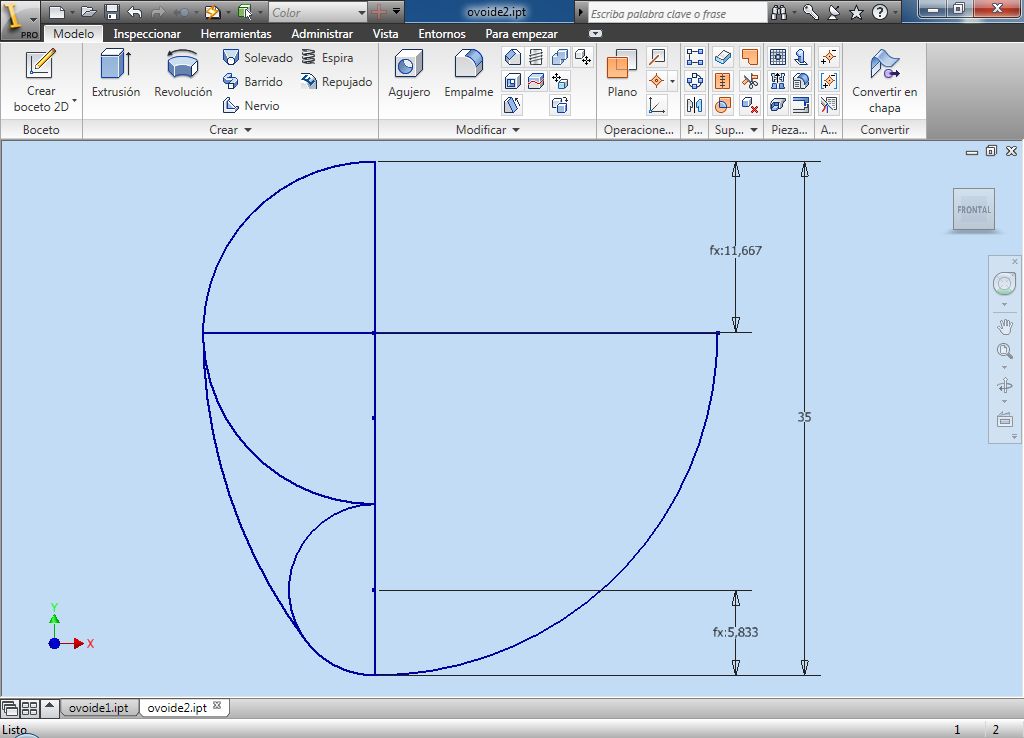Choose the Barrido sweep tool
1024x738 pixels.
tap(253, 82)
